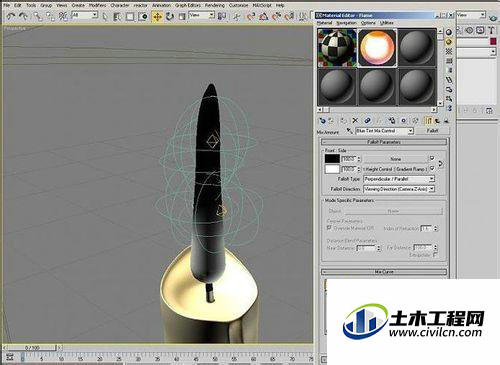The height and width of the screenshot is (365, 500).
Task: Click Sample Type sphere icon in Material Editor
Action: point(449,32)
